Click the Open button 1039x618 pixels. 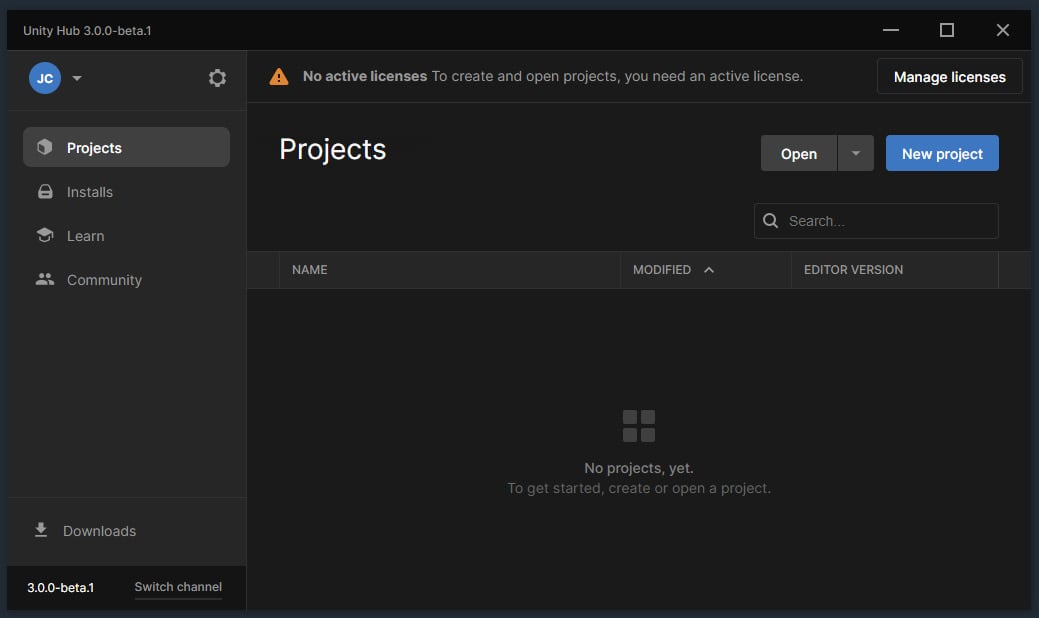799,154
